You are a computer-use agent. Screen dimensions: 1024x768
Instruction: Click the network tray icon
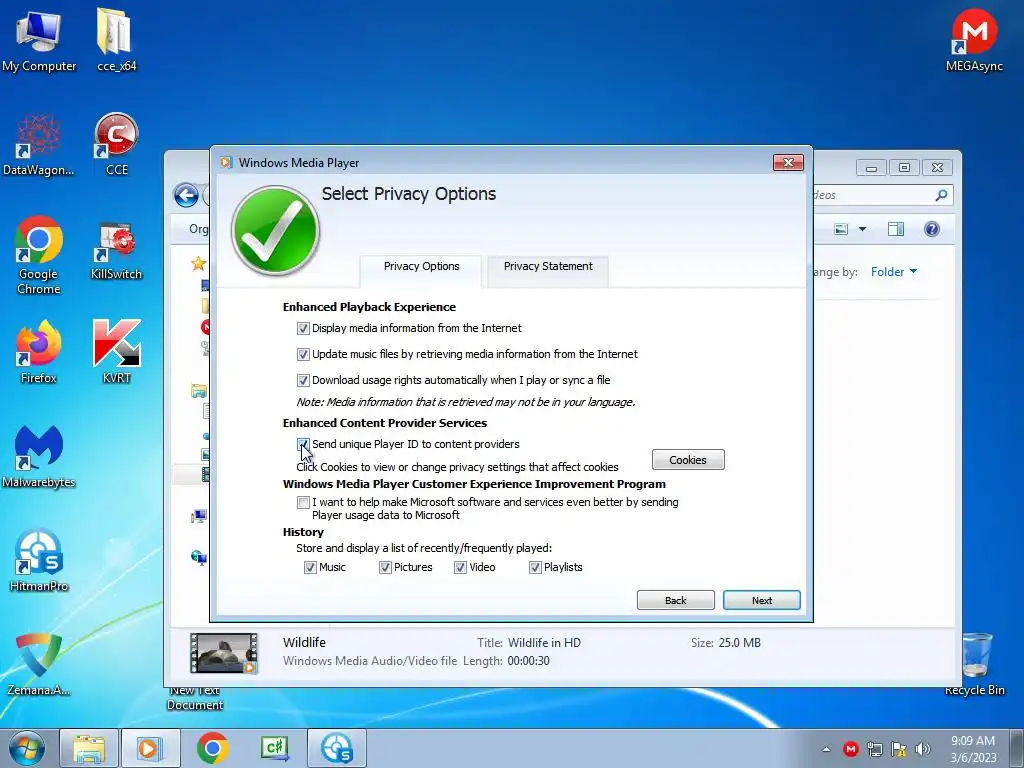pos(874,749)
